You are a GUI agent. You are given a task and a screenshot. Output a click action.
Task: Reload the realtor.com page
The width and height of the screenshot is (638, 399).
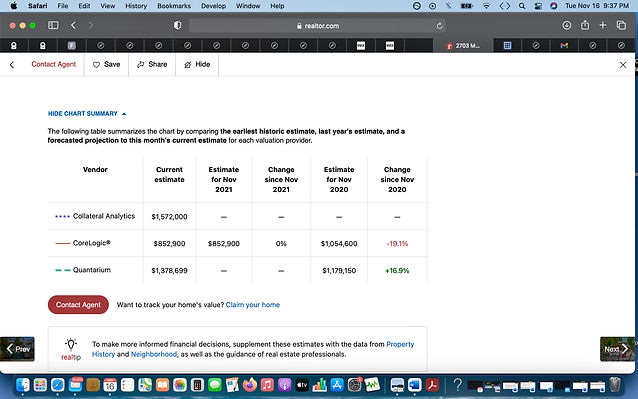tap(439, 26)
